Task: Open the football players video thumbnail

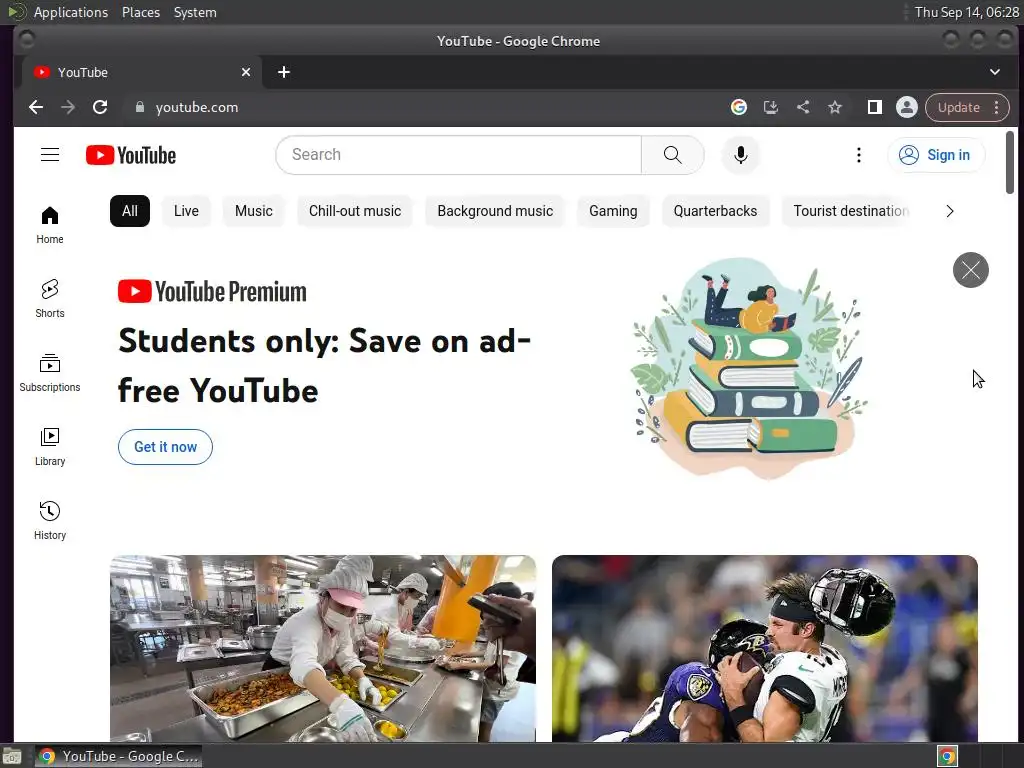Action: pos(765,648)
